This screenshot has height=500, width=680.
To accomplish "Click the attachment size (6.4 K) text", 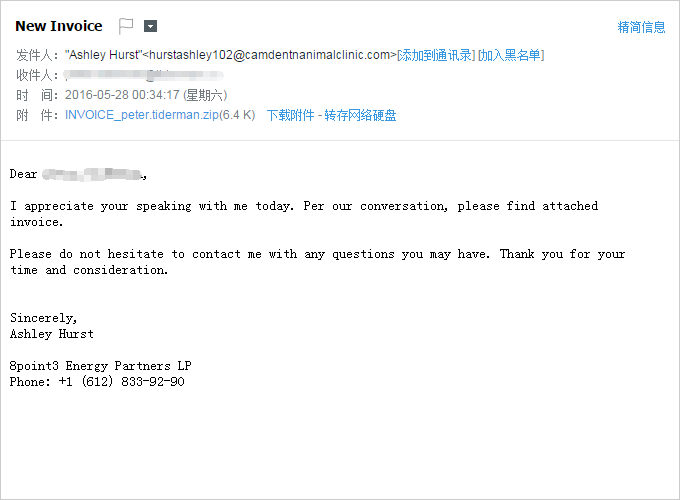I will coord(237,115).
